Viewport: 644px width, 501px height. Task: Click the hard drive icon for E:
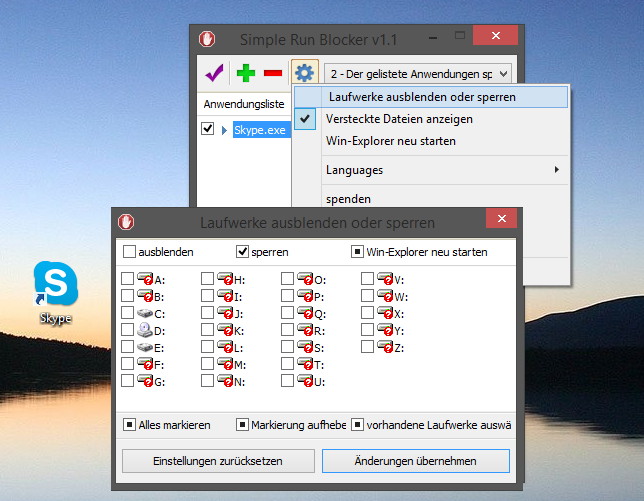(145, 347)
